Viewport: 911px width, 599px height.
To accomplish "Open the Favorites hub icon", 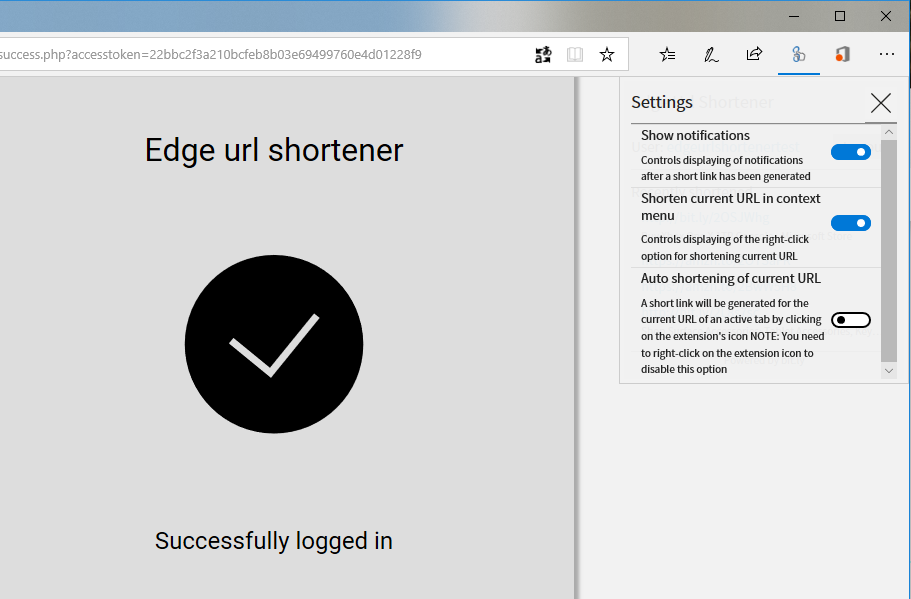I will (668, 55).
